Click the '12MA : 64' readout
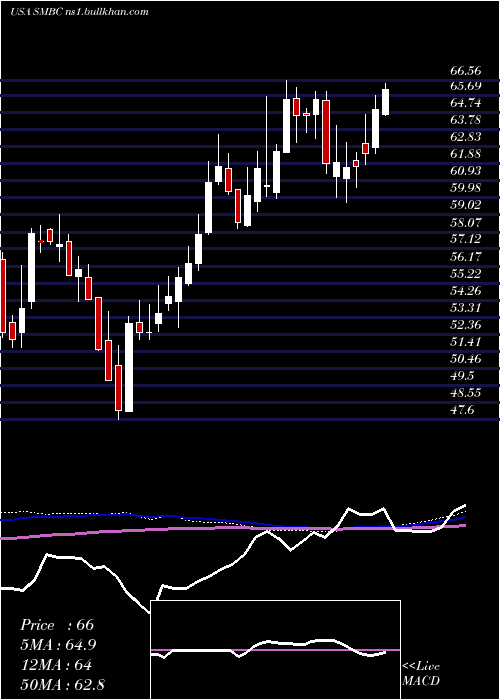Image resolution: width=500 pixels, height=700 pixels. tap(56, 665)
